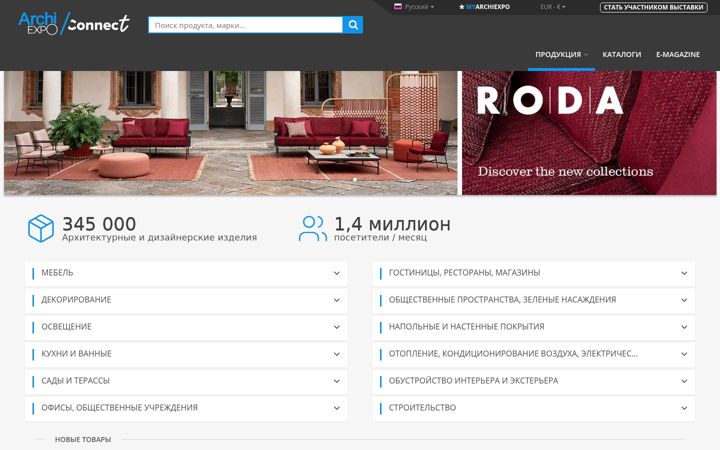Expand Напольные и настенные покрытия category
Image resolution: width=720 pixels, height=450 pixels.
534,327
